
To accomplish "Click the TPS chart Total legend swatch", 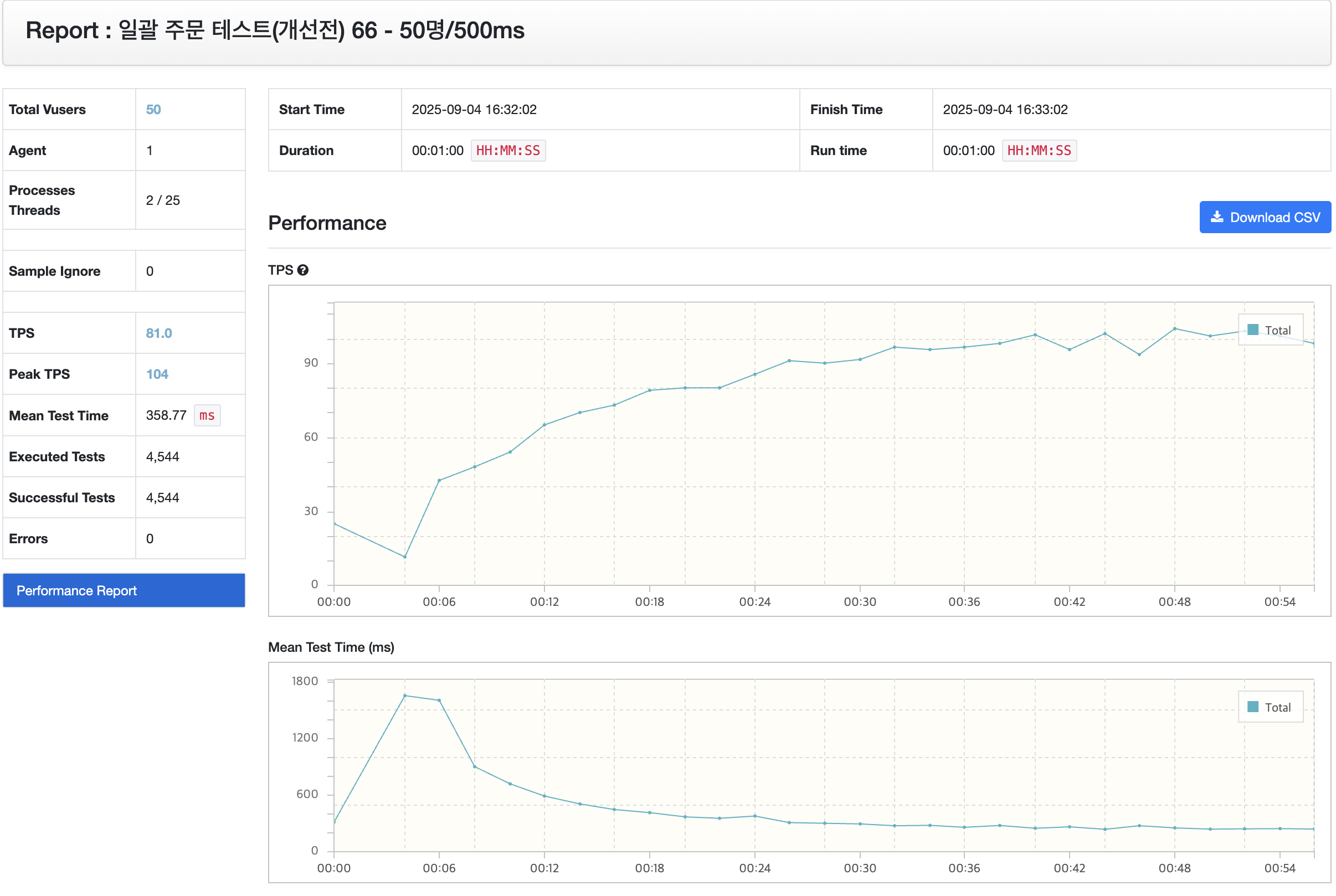I will click(x=1252, y=329).
